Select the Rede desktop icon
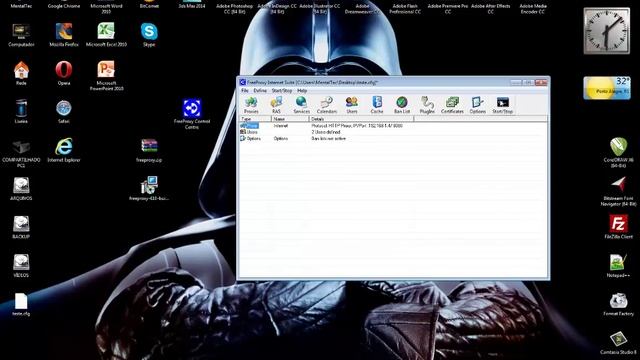Viewport: 640px width, 360px height. pos(21,73)
